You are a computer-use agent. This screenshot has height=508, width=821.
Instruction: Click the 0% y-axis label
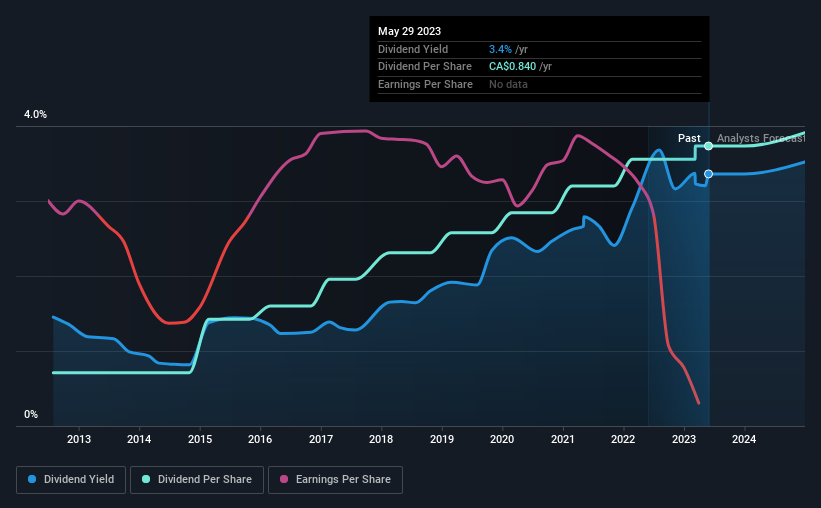[x=31, y=414]
